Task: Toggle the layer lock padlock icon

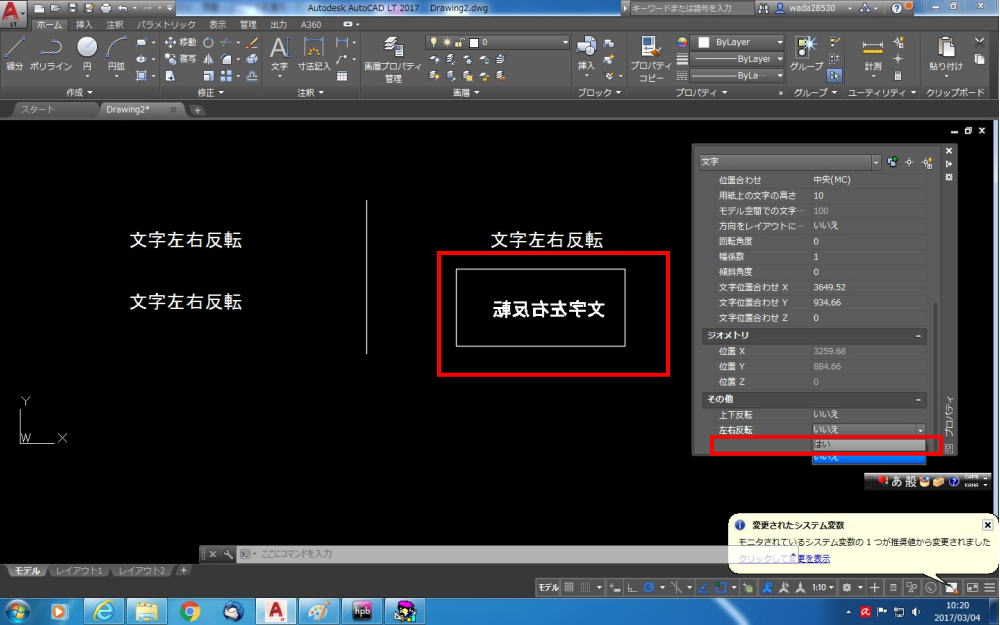Action: (x=460, y=42)
